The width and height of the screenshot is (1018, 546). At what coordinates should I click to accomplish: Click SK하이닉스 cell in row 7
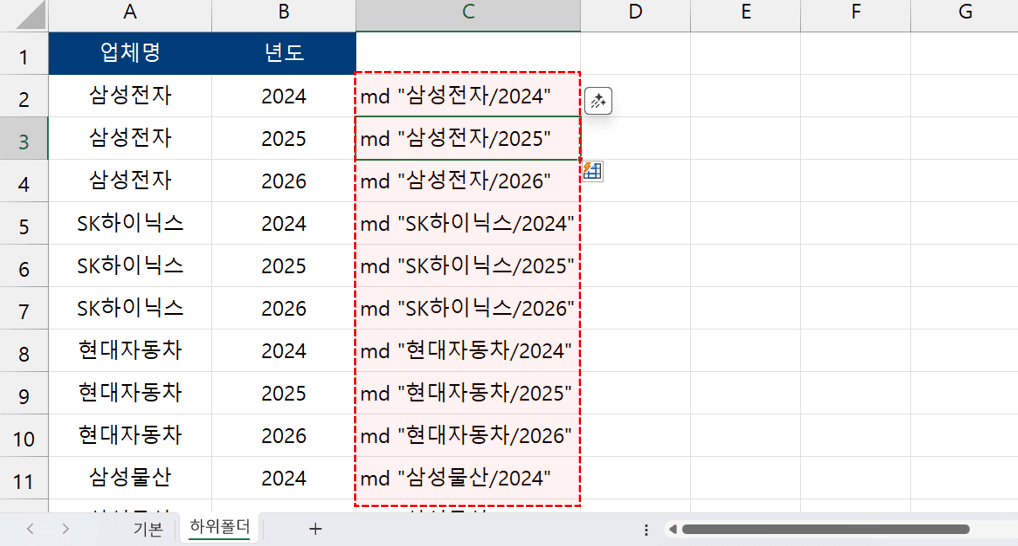(x=130, y=308)
